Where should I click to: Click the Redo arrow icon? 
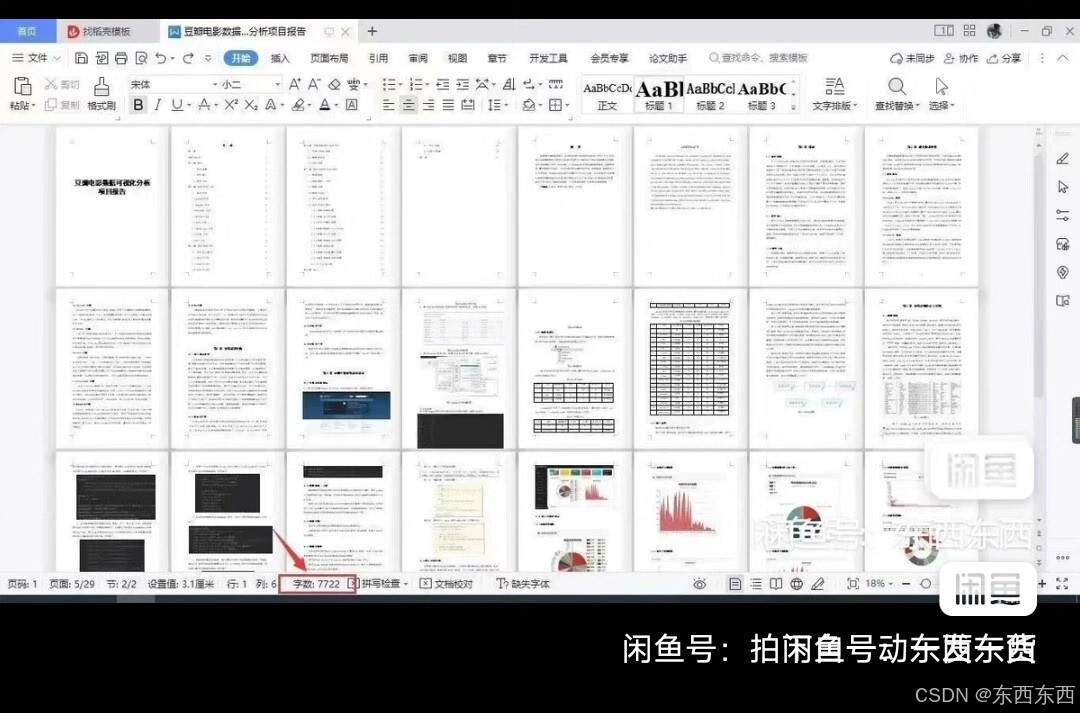188,58
